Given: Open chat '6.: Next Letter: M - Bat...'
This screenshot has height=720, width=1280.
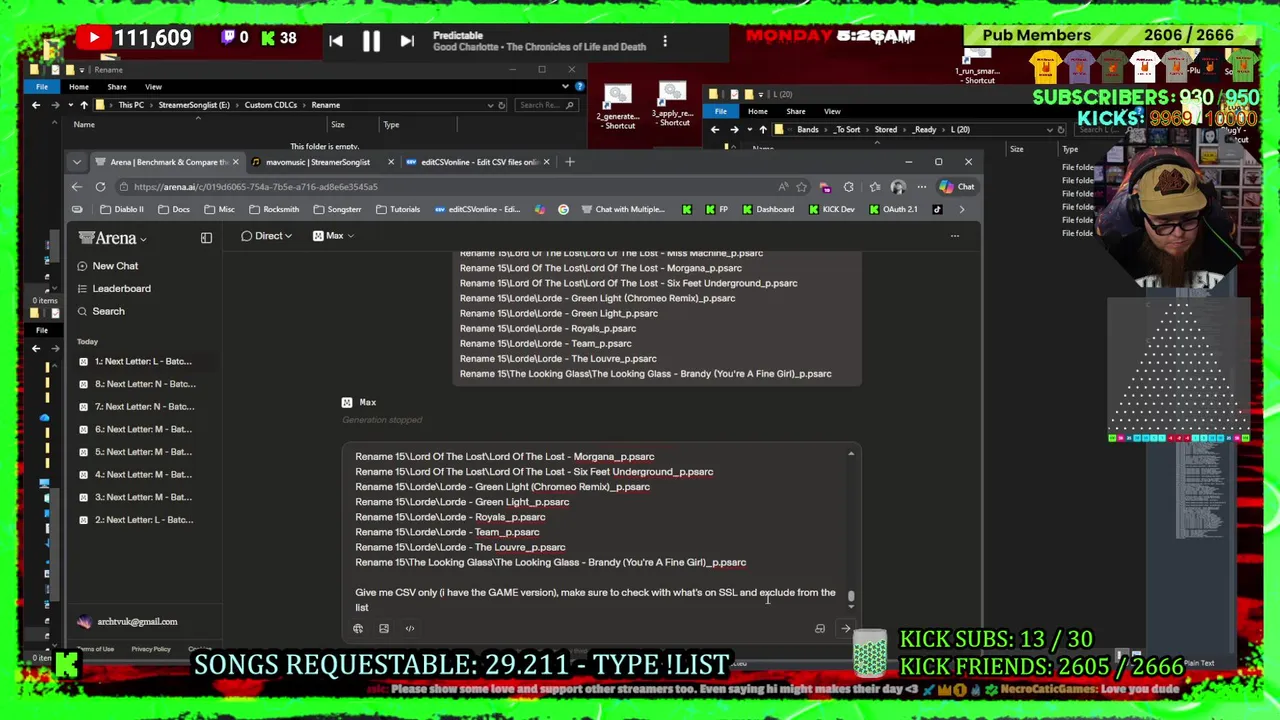Looking at the screenshot, I should pos(135,430).
